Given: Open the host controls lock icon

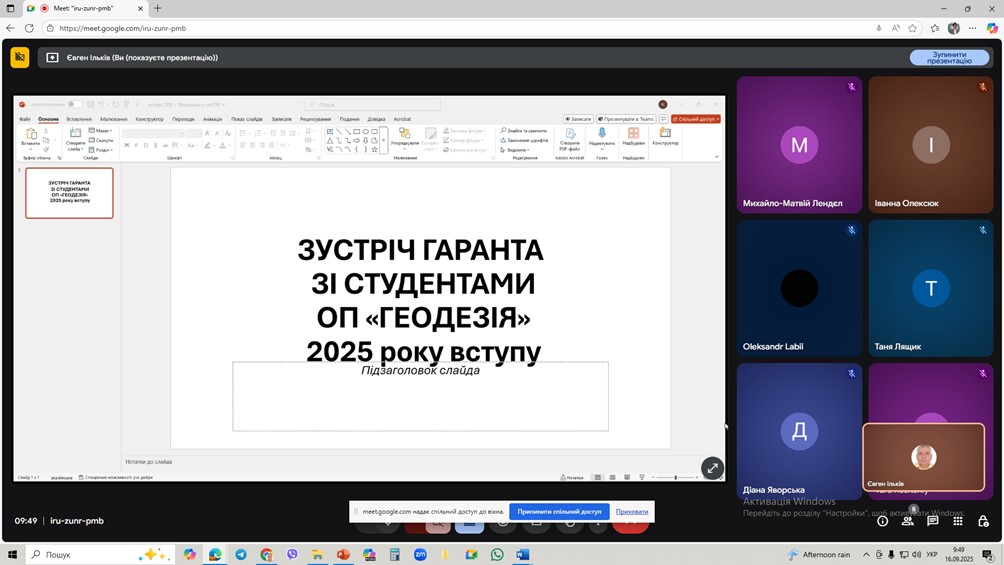Looking at the screenshot, I should tap(983, 521).
